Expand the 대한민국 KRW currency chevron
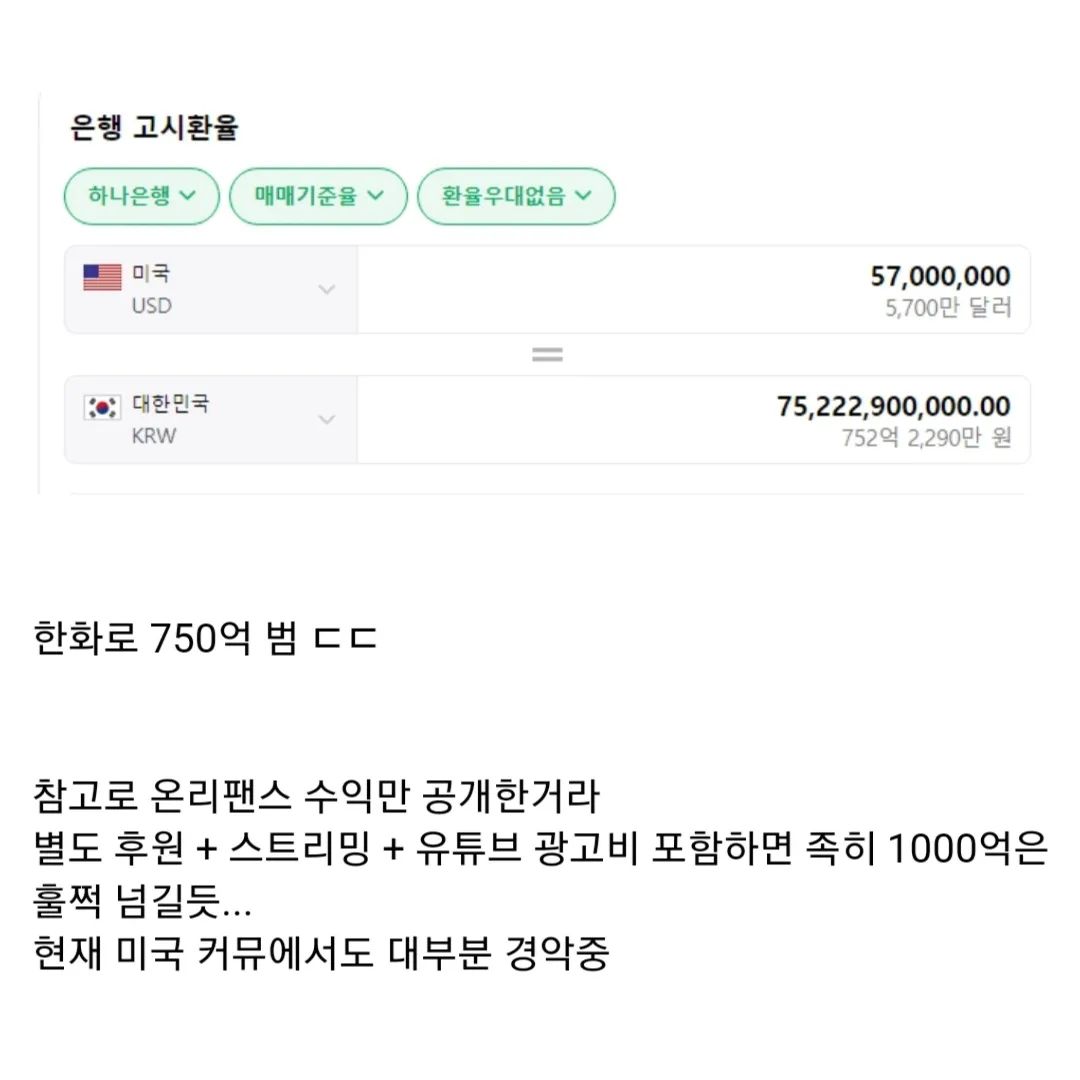1080x1080 pixels. [327, 420]
